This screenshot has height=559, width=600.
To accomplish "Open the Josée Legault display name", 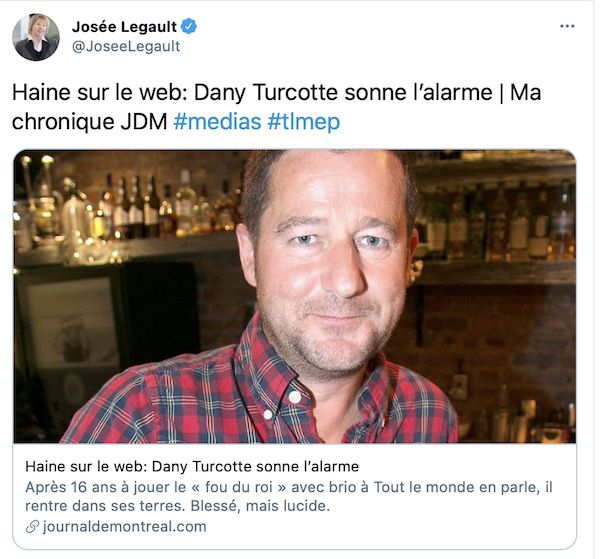I will click(124, 27).
